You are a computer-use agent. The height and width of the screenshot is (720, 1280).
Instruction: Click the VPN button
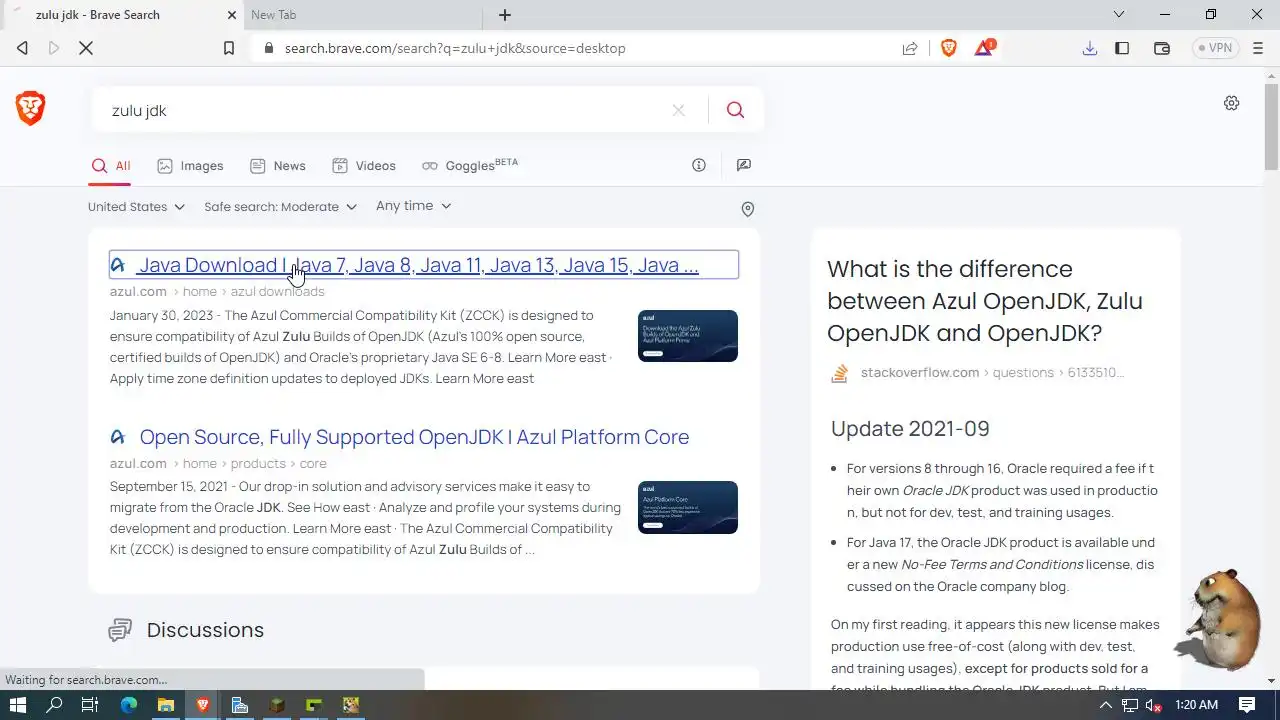pyautogui.click(x=1215, y=48)
